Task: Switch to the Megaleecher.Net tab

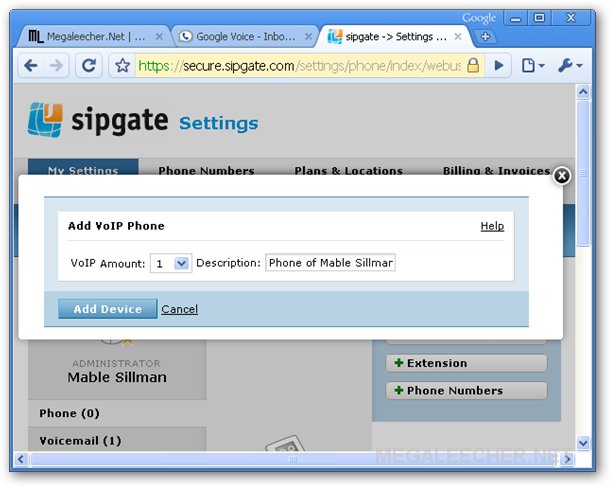Action: click(x=90, y=37)
